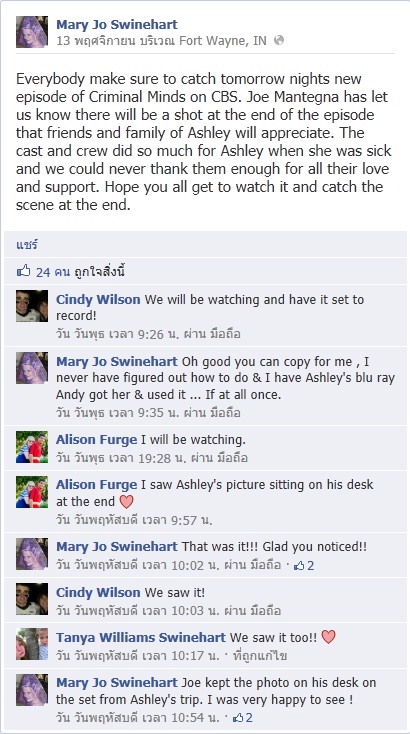This screenshot has width=410, height=734.
Task: Open Cindy Wilson's avatar on first comment
Action: coord(32,306)
